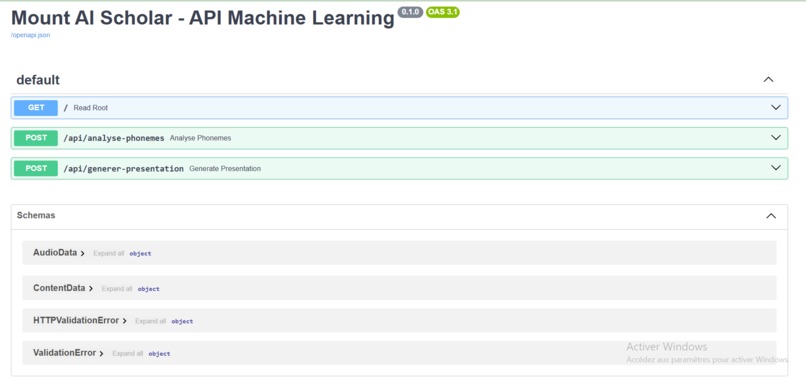
Task: Click the /api/analyse-phonemes path
Action: (x=114, y=138)
